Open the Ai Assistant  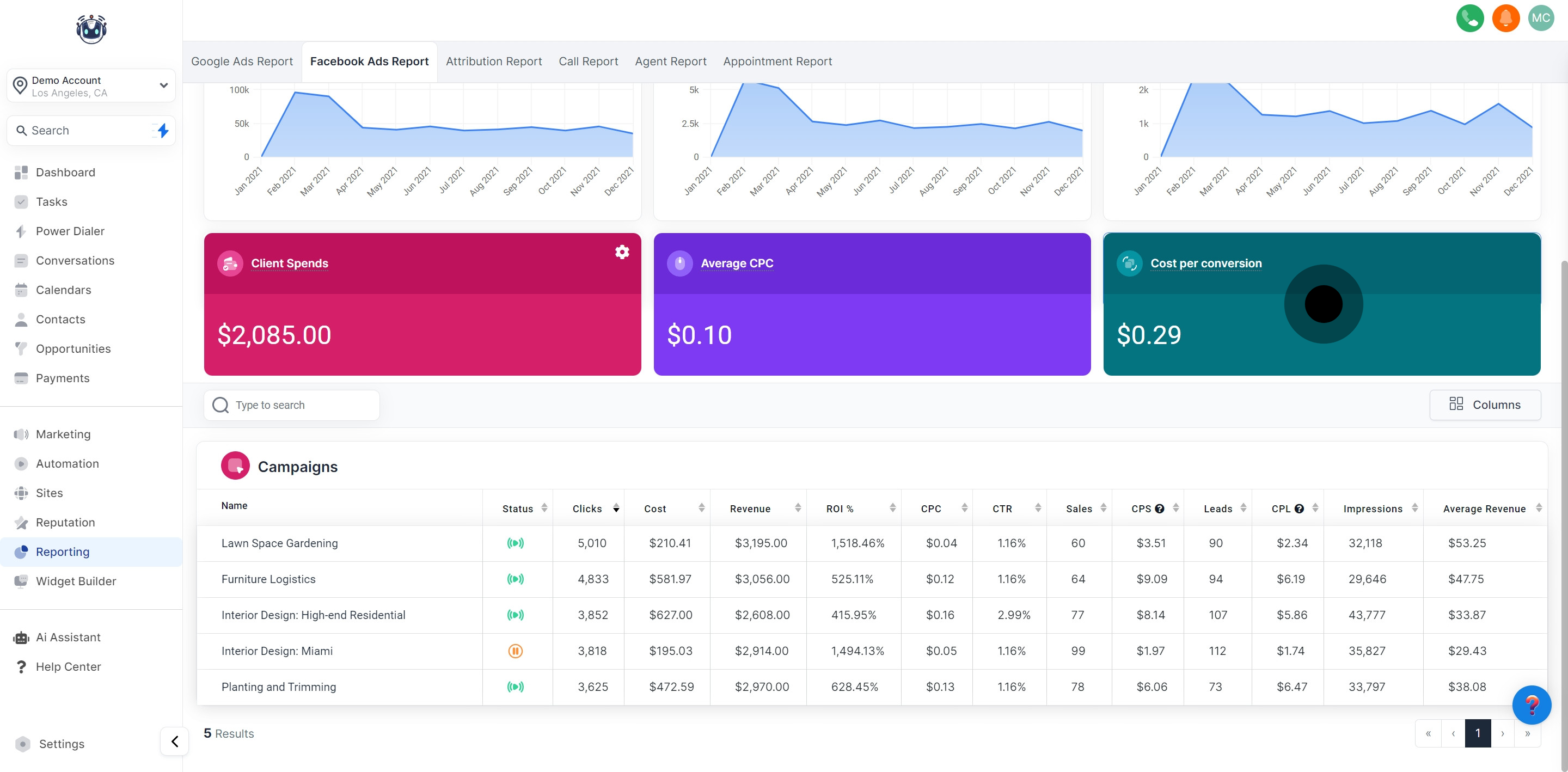68,637
